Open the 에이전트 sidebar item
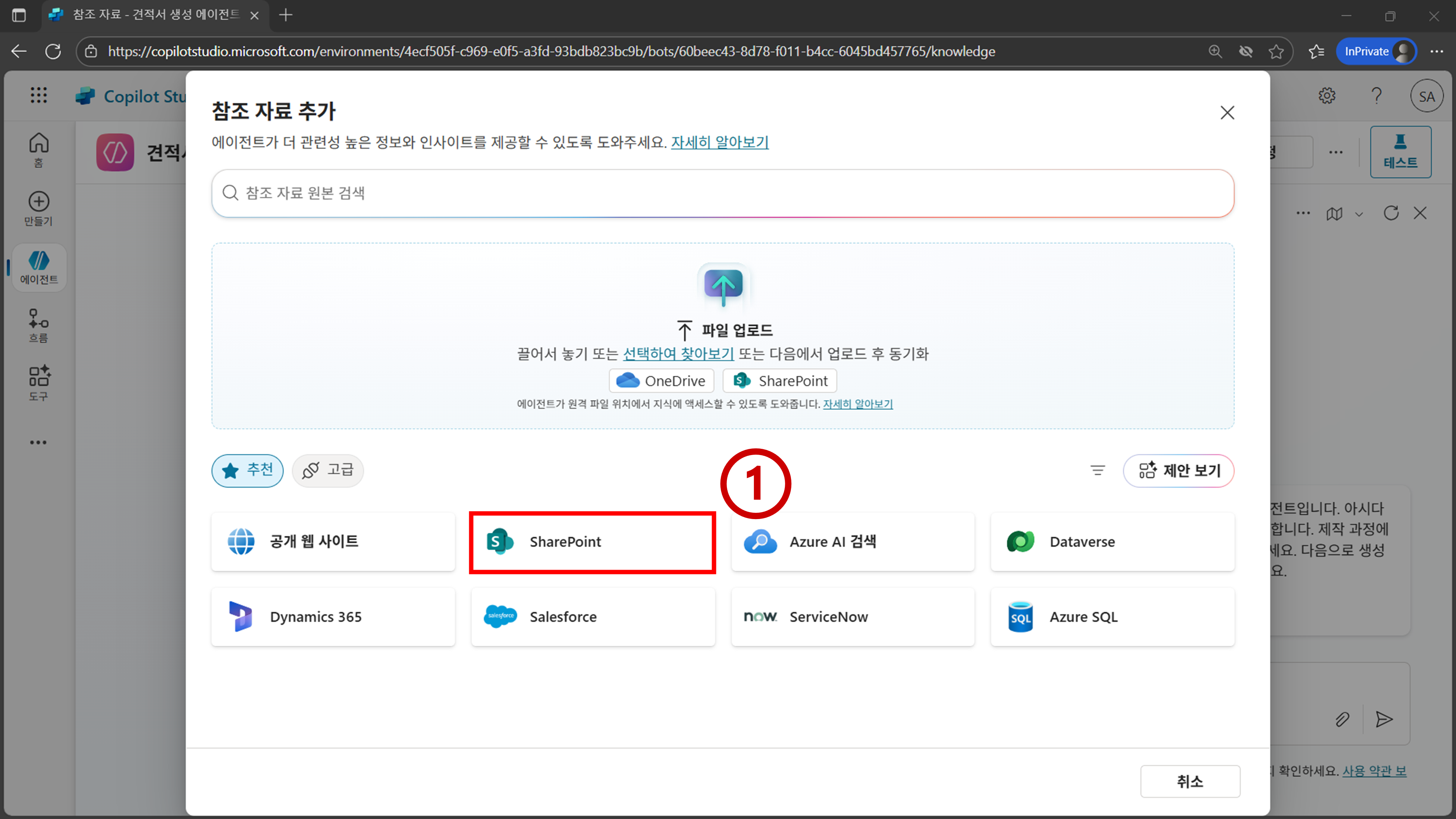Screen dimensions: 1456x819 click(39, 267)
